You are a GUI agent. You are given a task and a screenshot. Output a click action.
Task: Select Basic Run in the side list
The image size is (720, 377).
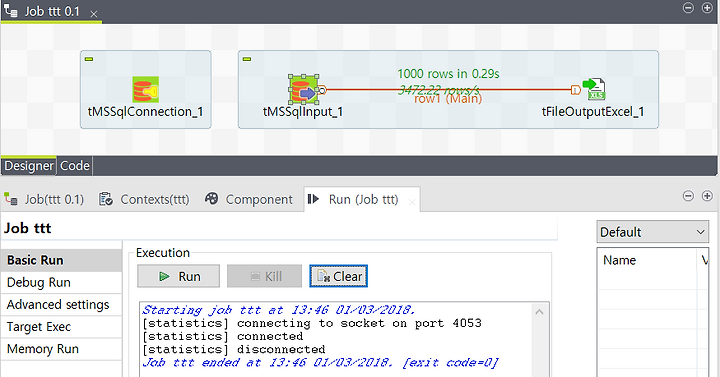click(62, 260)
